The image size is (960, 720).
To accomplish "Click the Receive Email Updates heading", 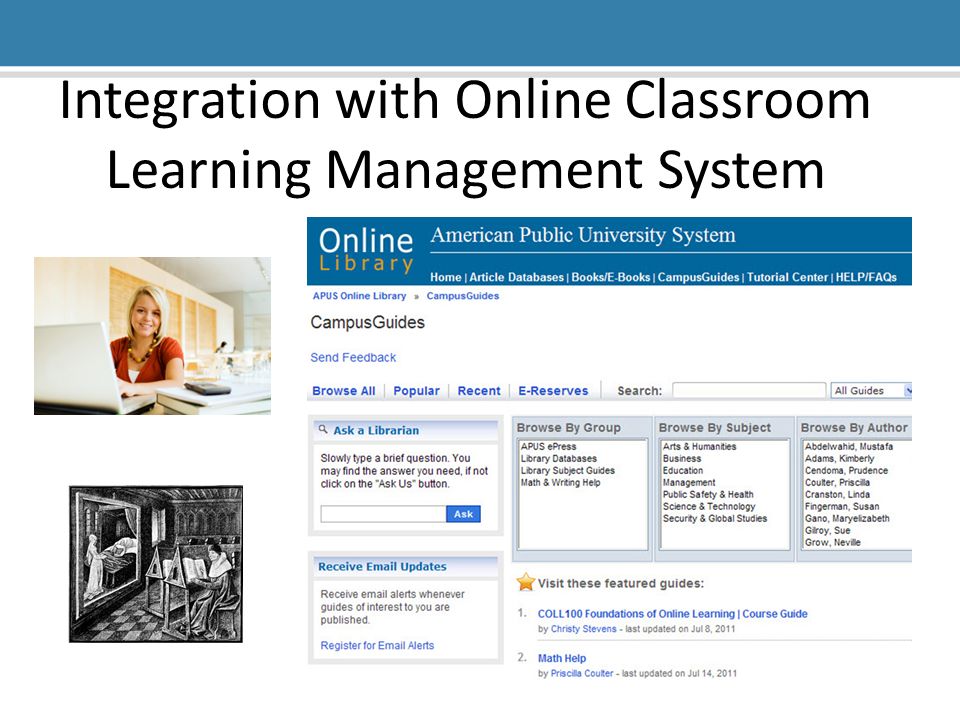I will pyautogui.click(x=382, y=566).
